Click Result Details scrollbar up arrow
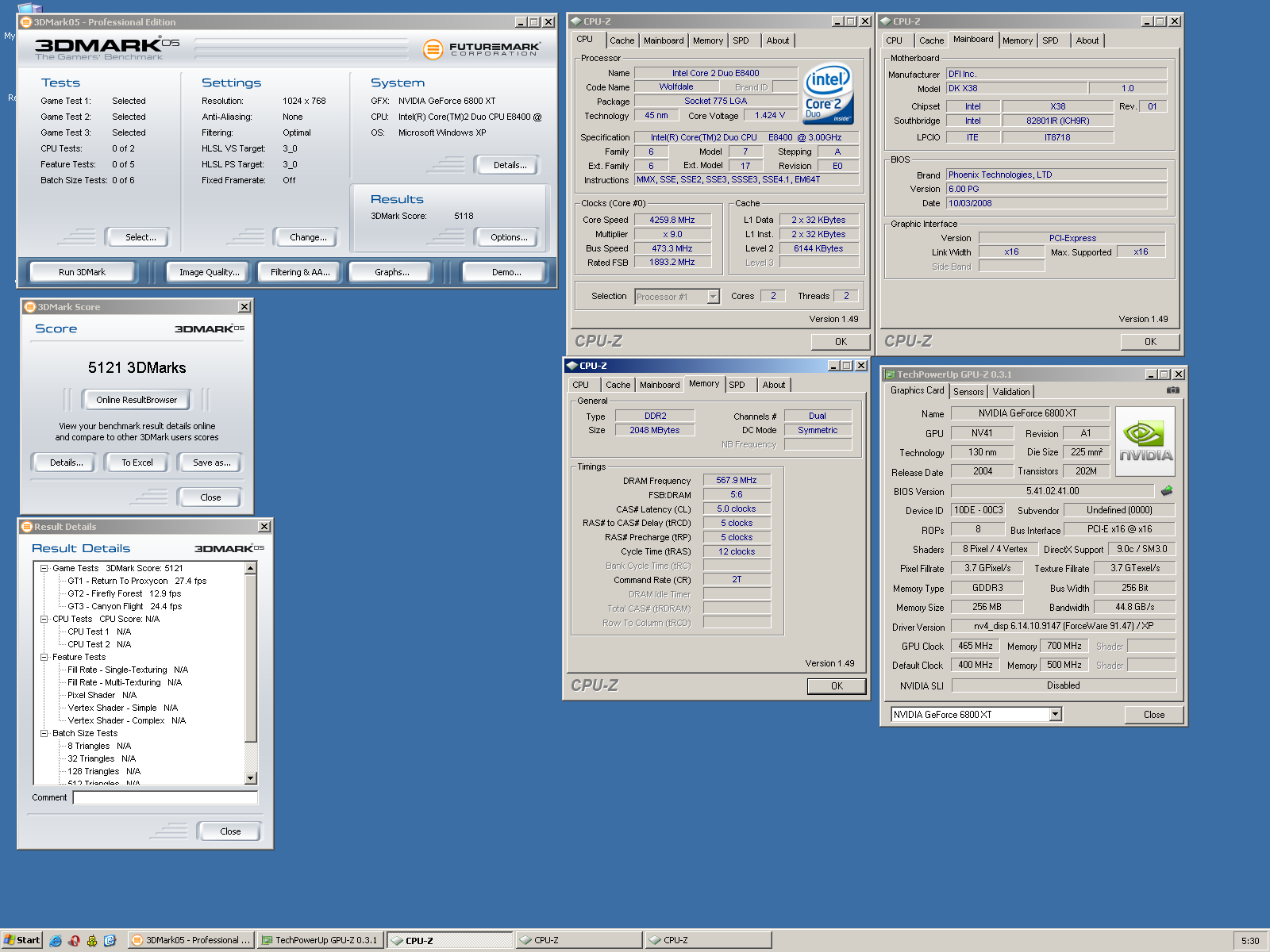Screen dimensions: 1270x952 pos(251,568)
